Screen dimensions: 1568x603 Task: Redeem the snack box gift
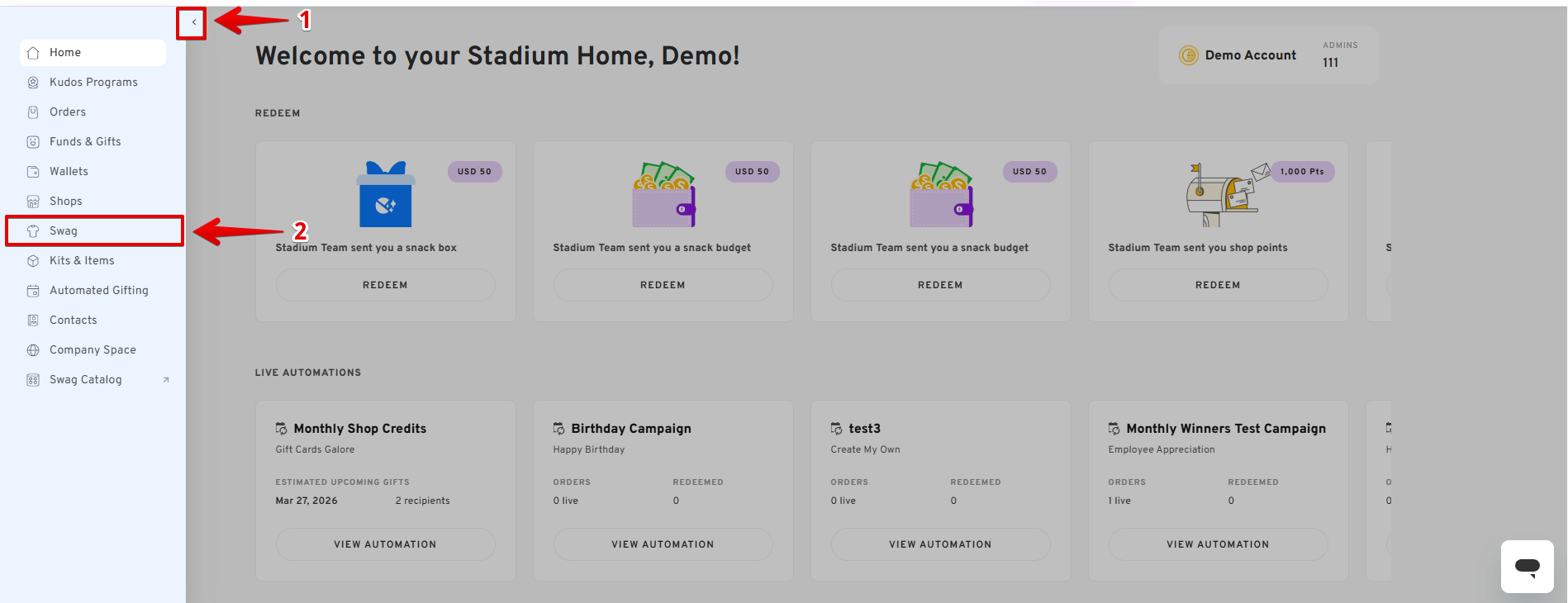(x=385, y=285)
